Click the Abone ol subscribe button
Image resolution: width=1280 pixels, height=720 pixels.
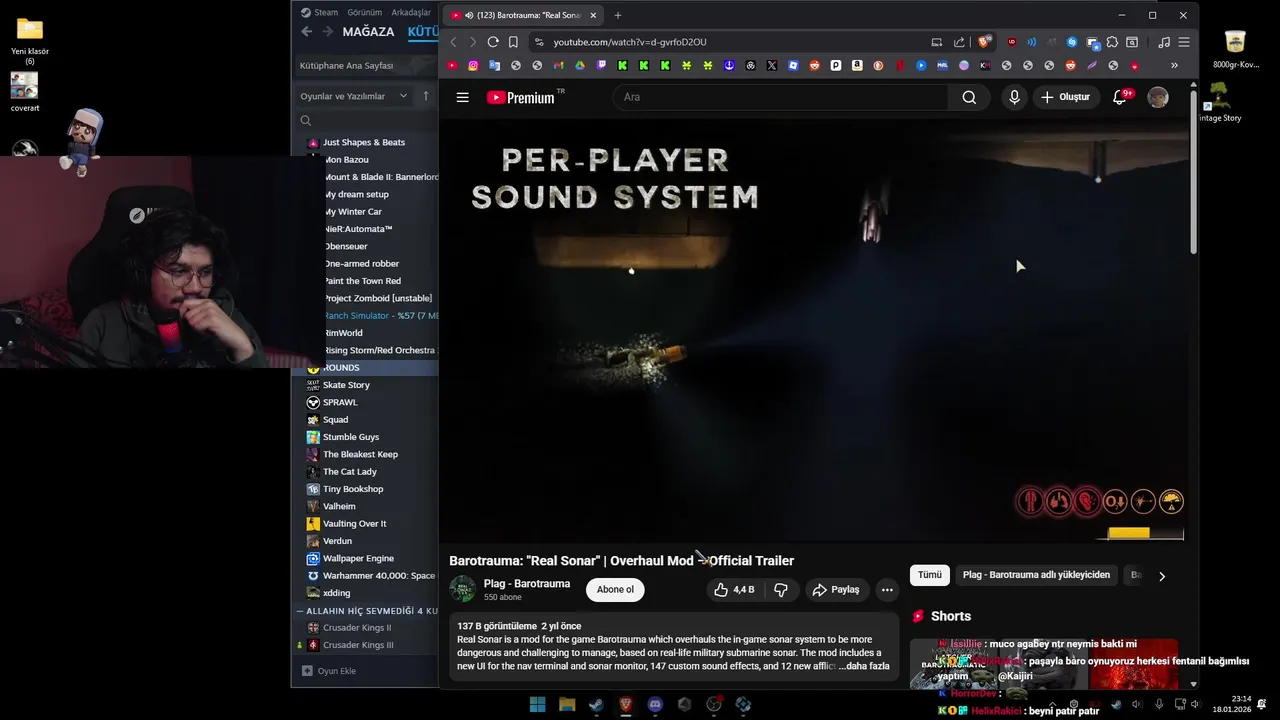tap(615, 589)
